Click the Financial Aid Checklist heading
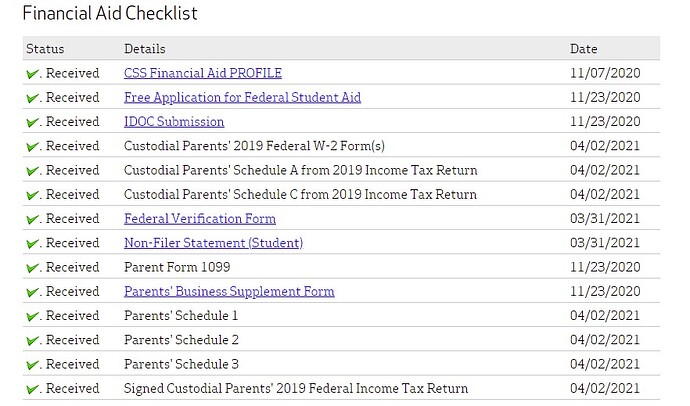 coord(110,14)
